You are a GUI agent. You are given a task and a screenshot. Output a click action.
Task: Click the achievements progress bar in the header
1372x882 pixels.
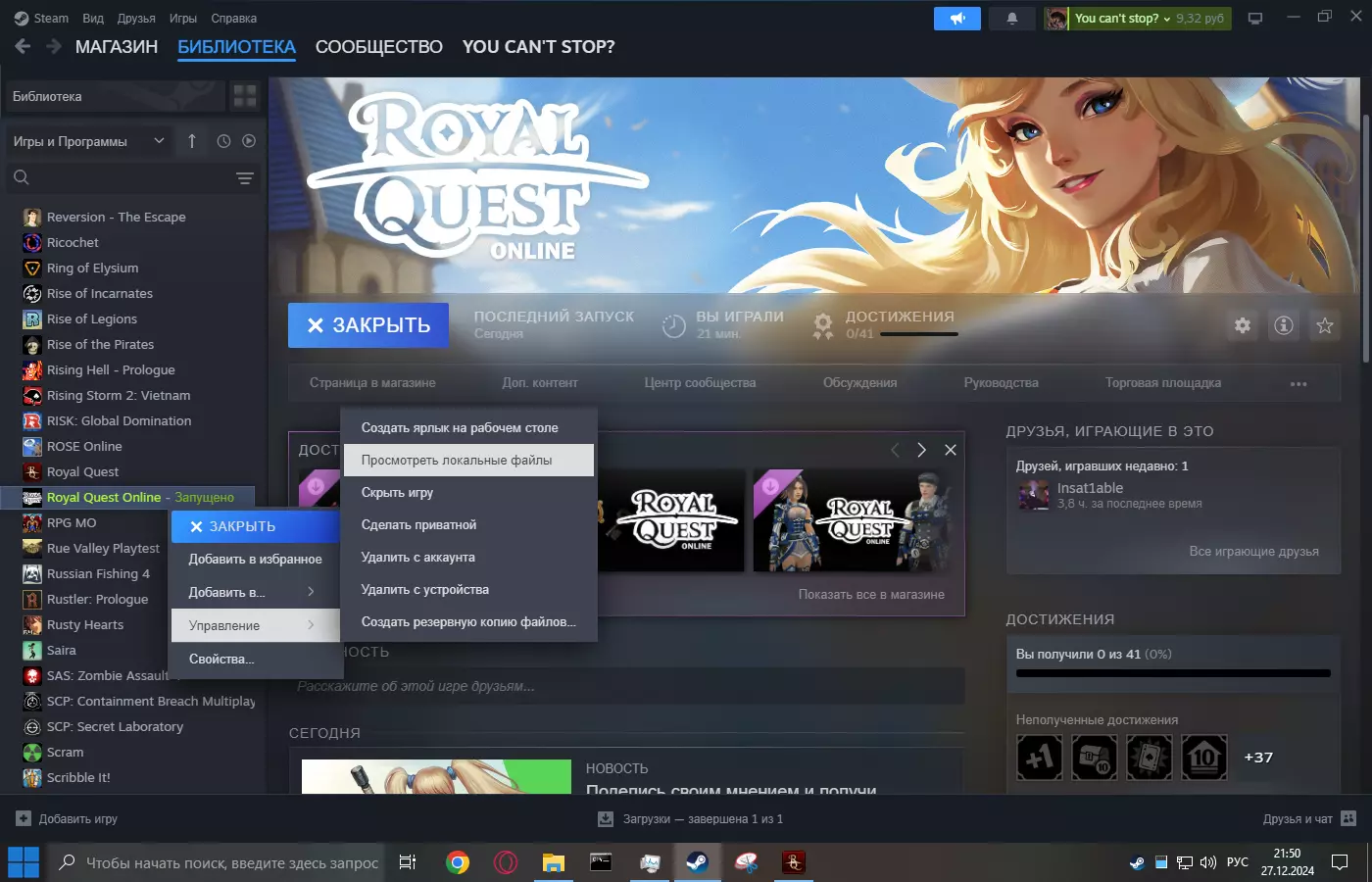point(919,334)
